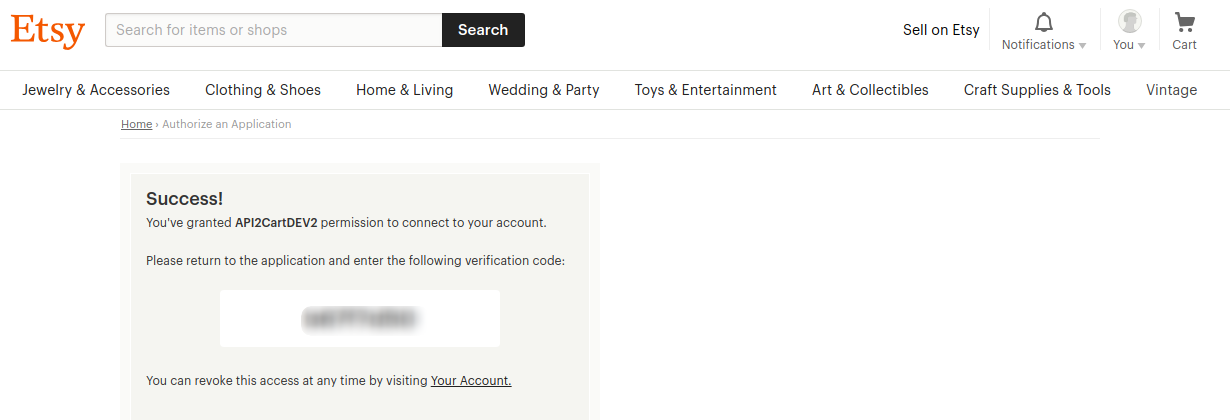Focus the search for items field
The image size is (1230, 420).
tap(274, 30)
